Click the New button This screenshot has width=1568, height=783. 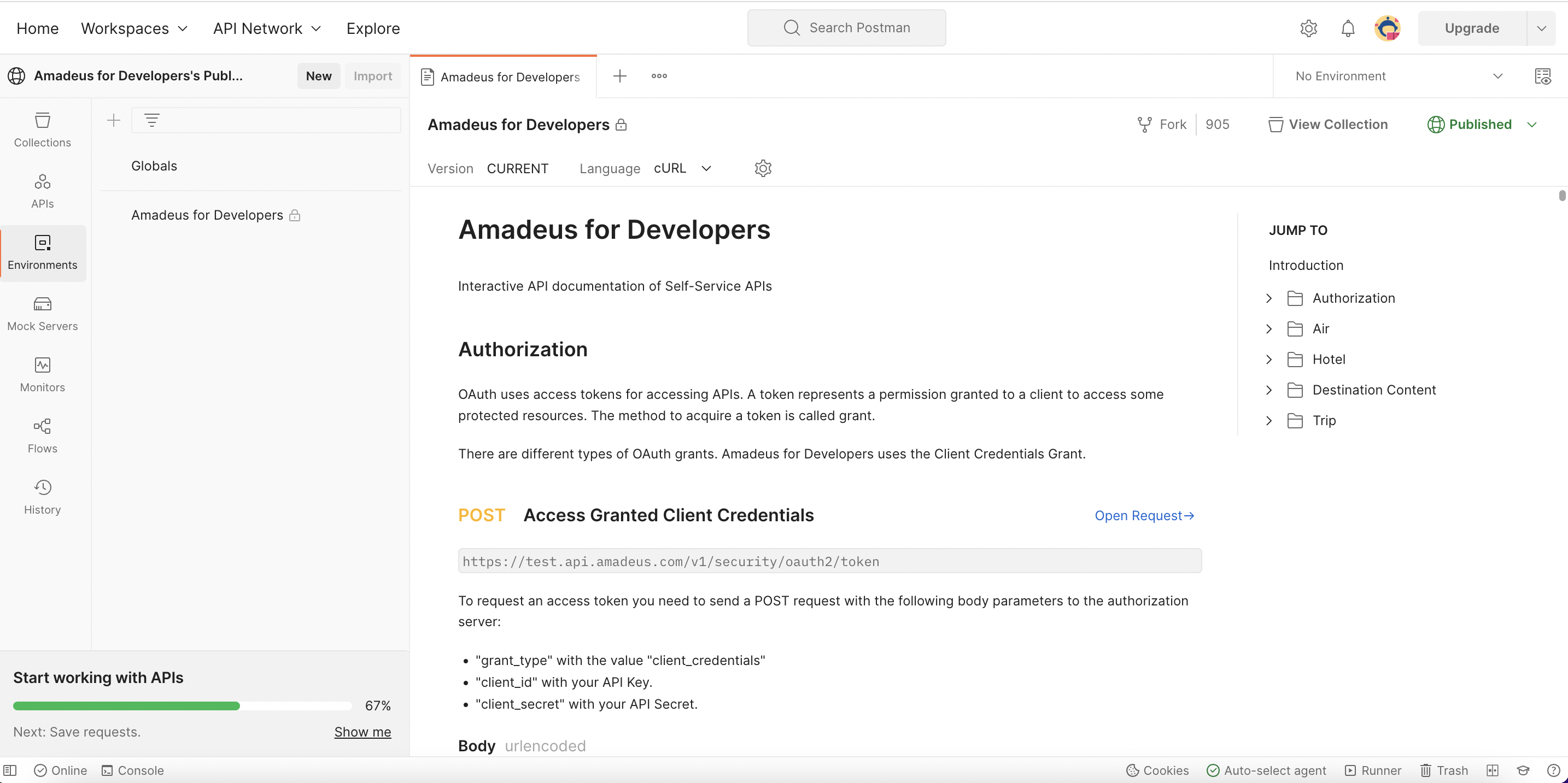(319, 76)
